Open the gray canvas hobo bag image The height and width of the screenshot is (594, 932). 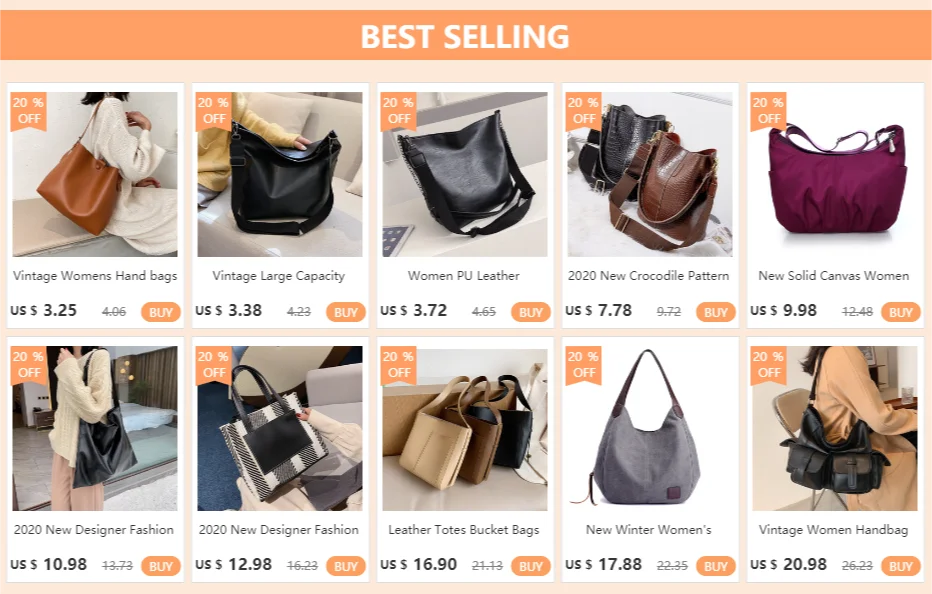pos(650,428)
